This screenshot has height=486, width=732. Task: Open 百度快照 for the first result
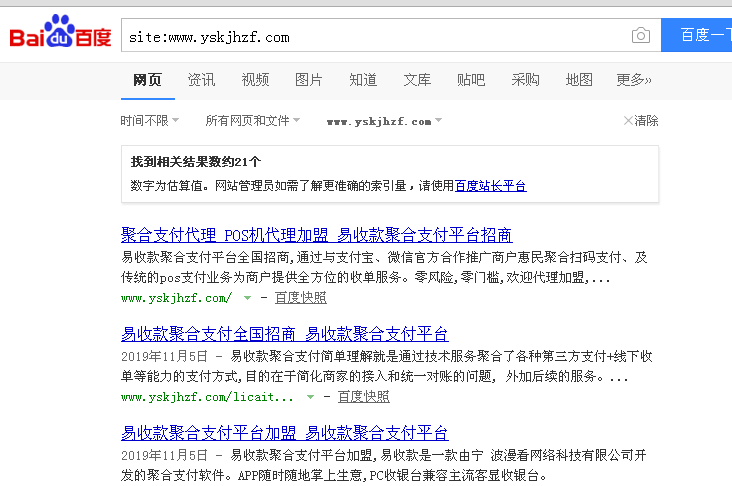click(x=301, y=297)
